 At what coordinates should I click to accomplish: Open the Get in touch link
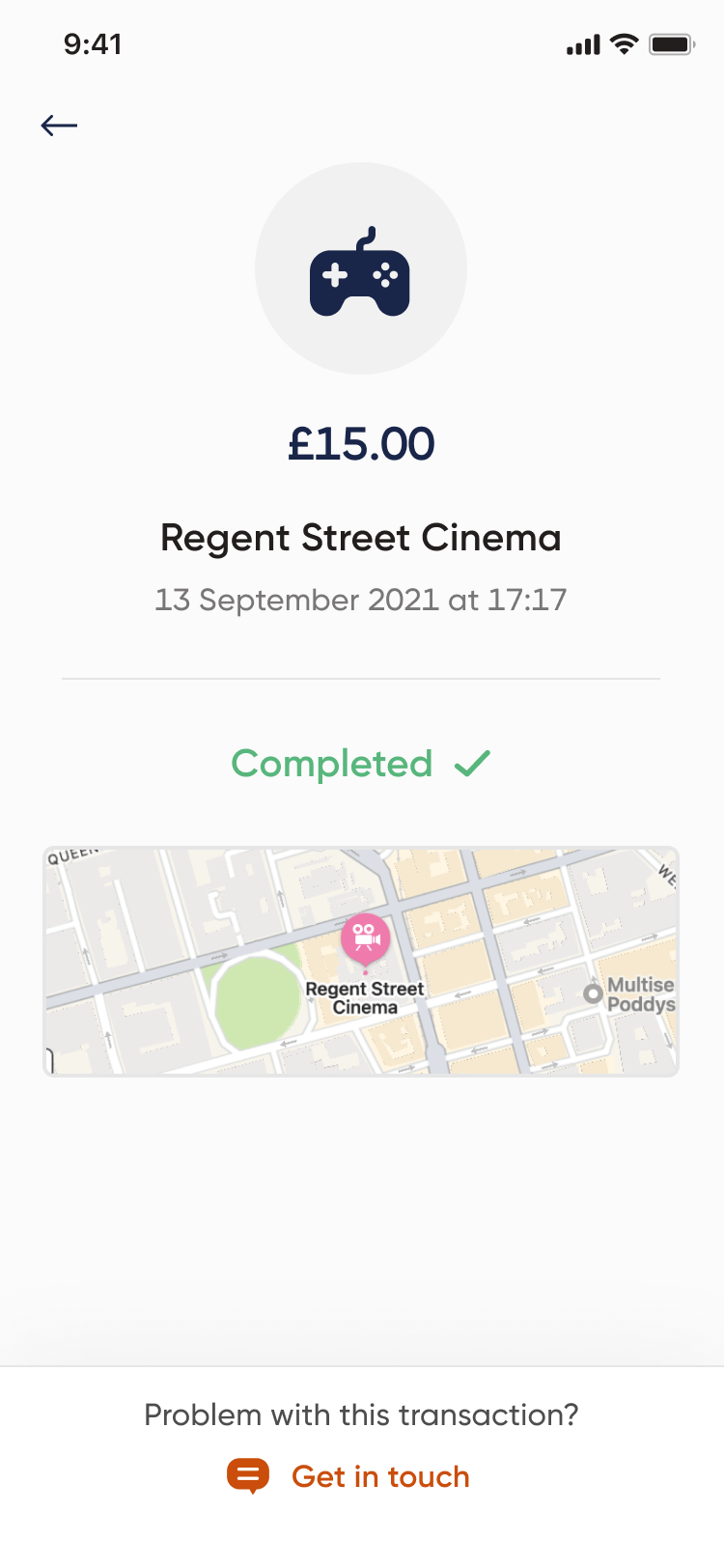(x=380, y=1476)
